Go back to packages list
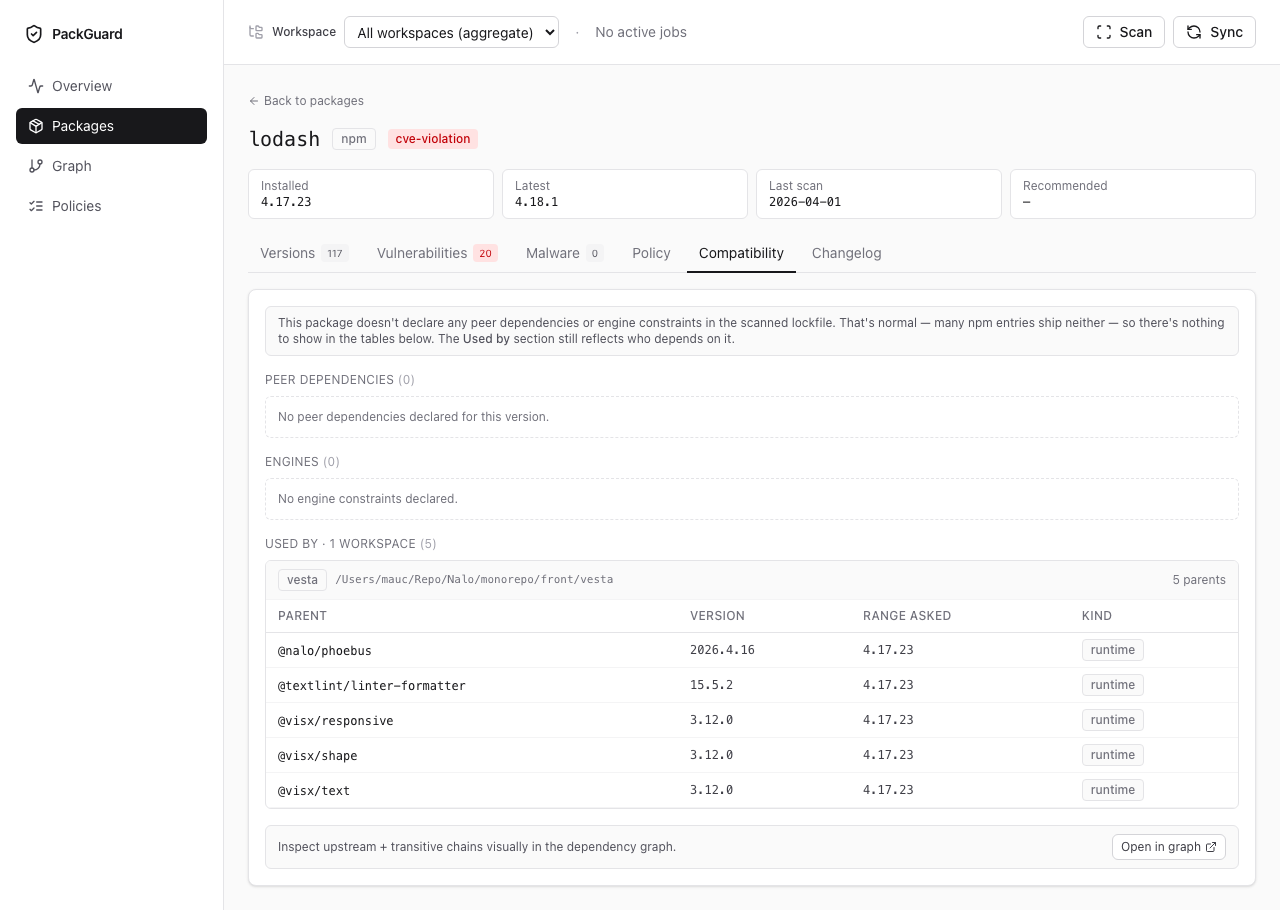 [306, 101]
